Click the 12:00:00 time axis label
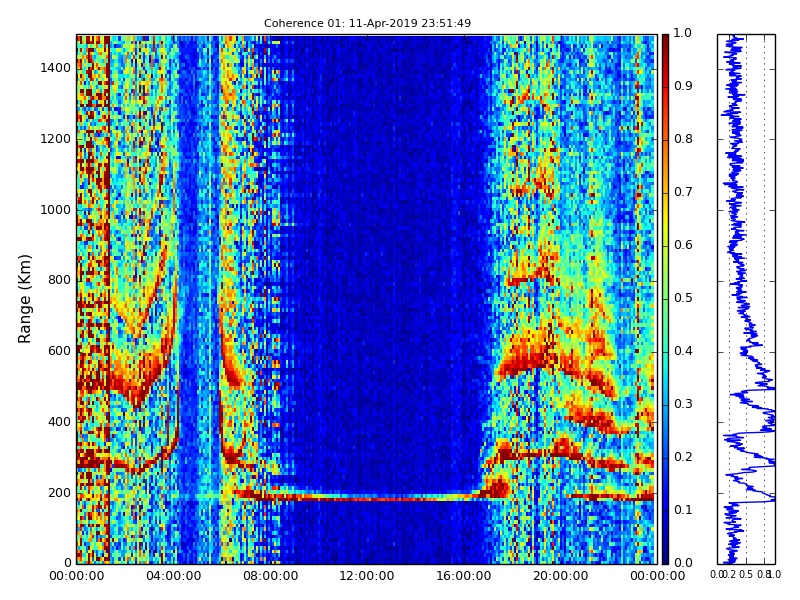This screenshot has height=600, width=800. [x=367, y=576]
